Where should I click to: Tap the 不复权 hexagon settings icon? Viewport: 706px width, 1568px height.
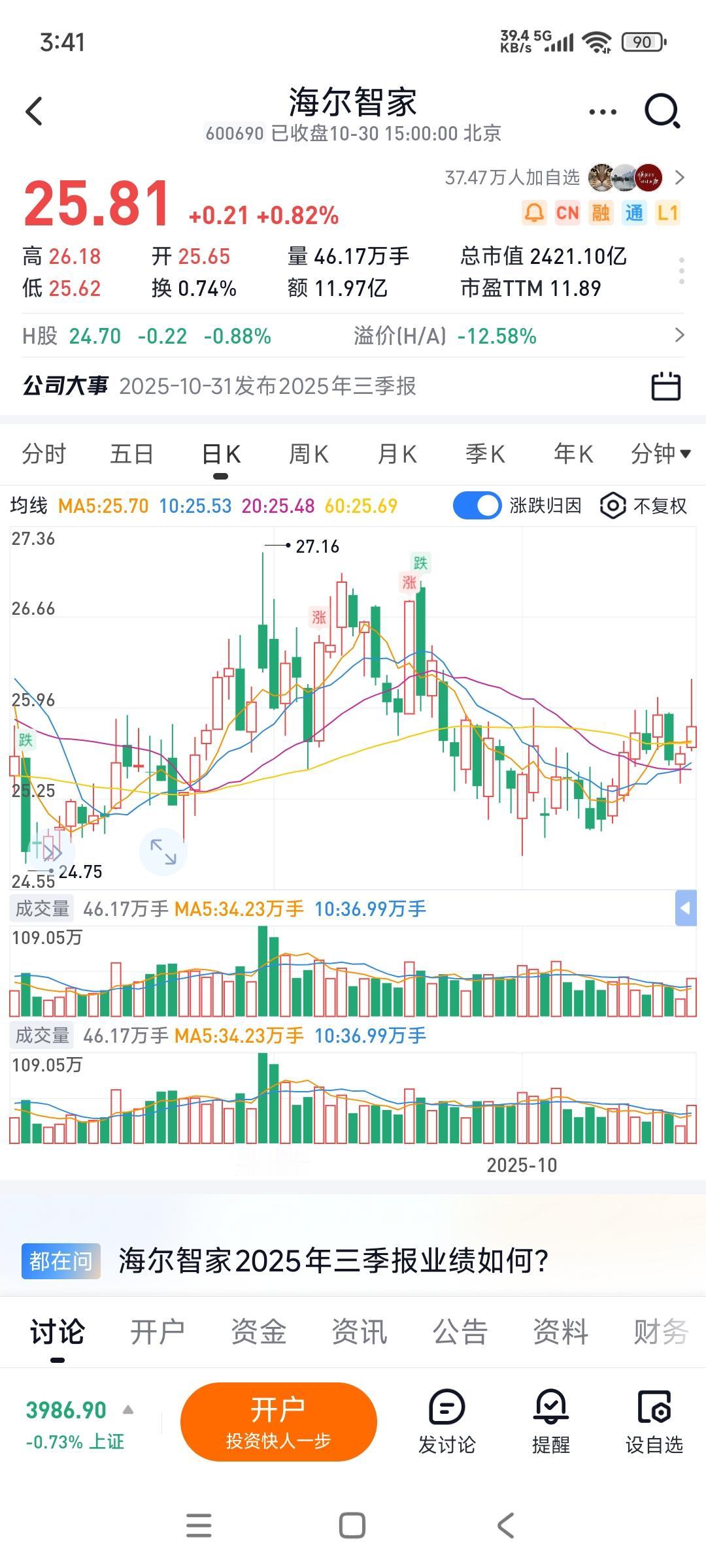[613, 506]
